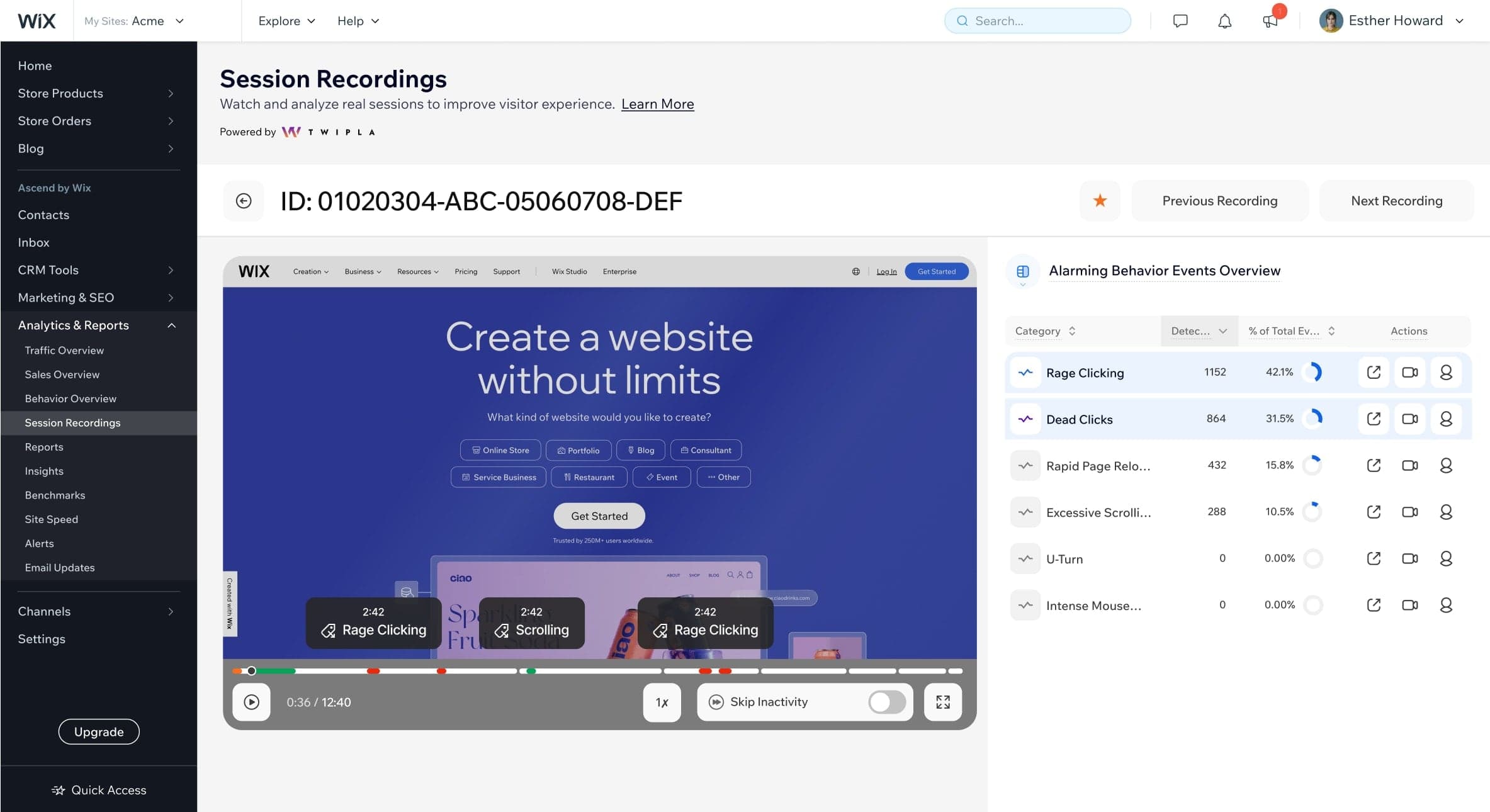The height and width of the screenshot is (812, 1490).
Task: Open the notifications bell icon
Action: point(1224,21)
